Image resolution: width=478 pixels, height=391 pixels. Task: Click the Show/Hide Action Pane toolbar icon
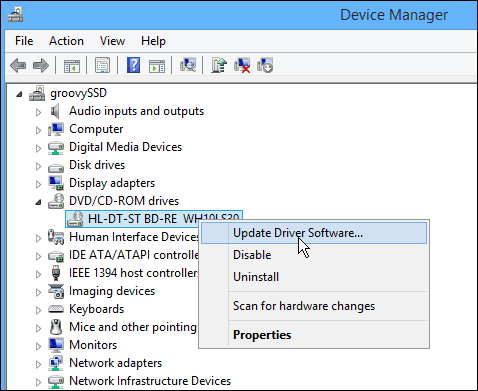pyautogui.click(x=157, y=66)
